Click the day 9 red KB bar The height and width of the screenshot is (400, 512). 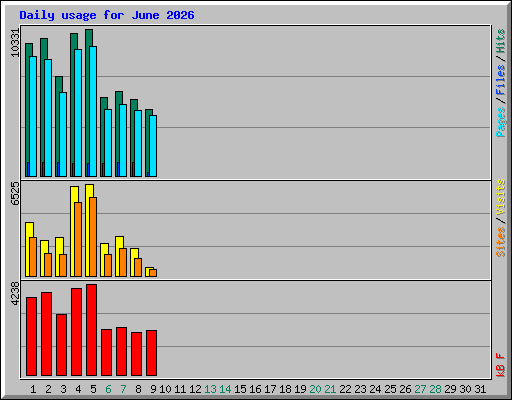coord(152,353)
